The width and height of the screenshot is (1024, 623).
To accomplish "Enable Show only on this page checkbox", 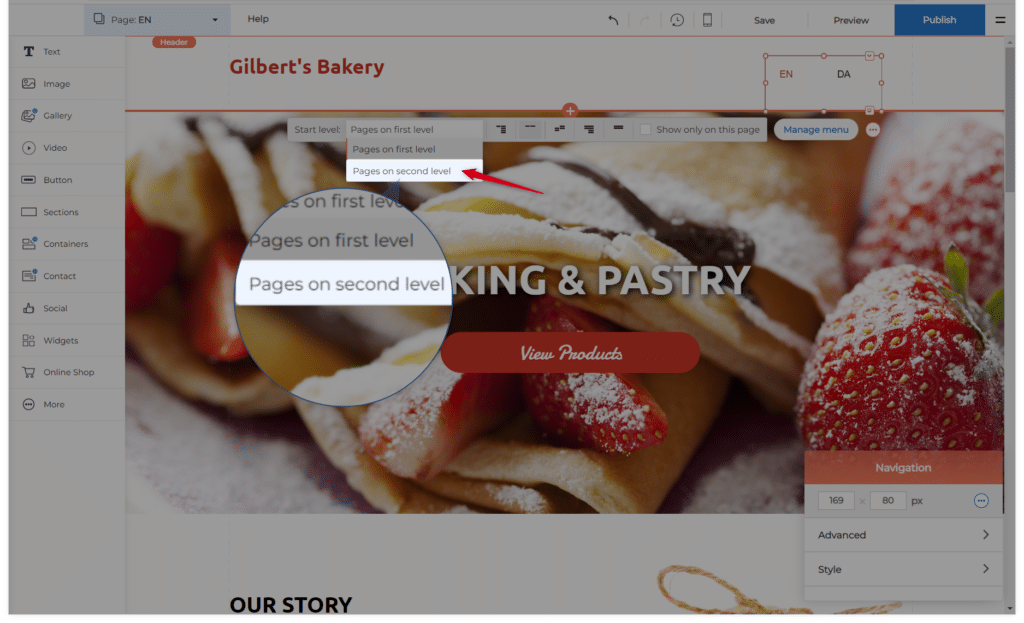I will click(x=645, y=129).
